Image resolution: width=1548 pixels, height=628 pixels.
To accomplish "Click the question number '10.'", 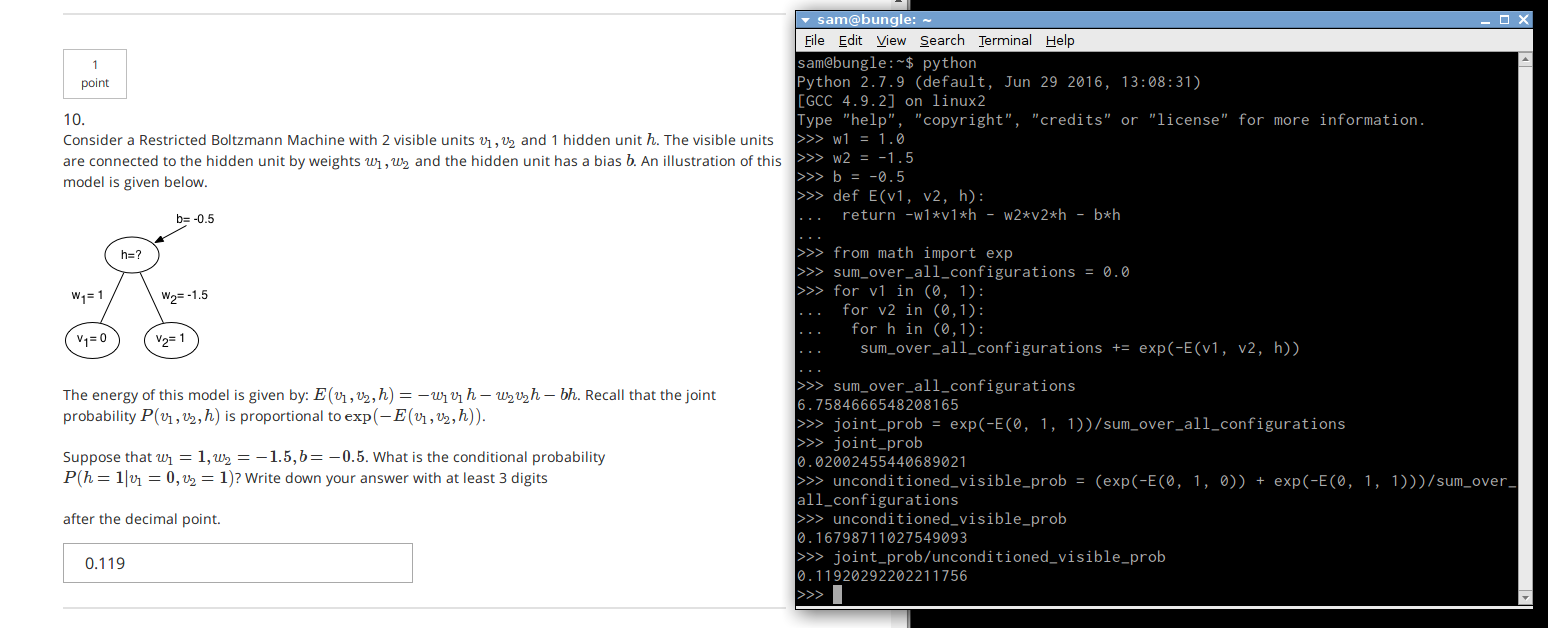I will pos(73,120).
